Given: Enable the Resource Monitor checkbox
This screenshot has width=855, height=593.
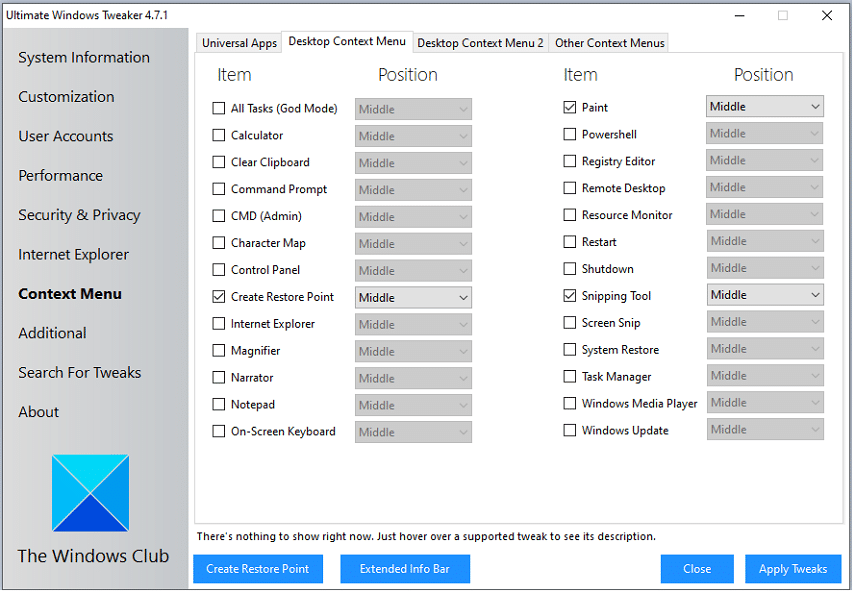Looking at the screenshot, I should [x=570, y=215].
